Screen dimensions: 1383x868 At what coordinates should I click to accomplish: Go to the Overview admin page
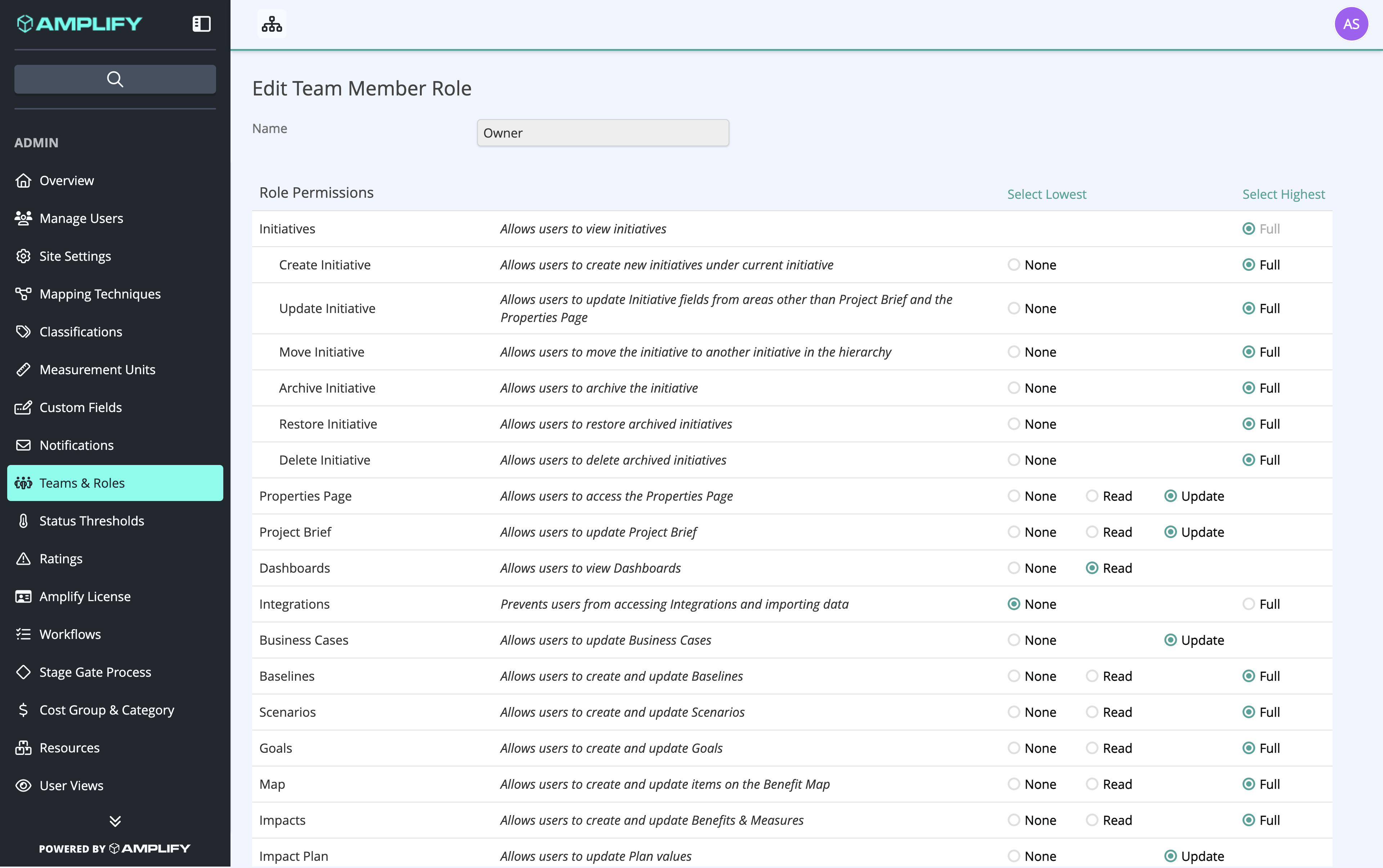point(66,180)
